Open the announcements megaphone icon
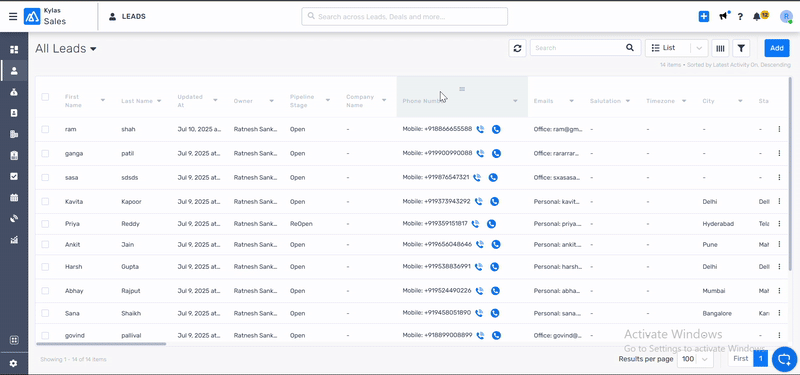The height and width of the screenshot is (375, 800). pos(723,16)
